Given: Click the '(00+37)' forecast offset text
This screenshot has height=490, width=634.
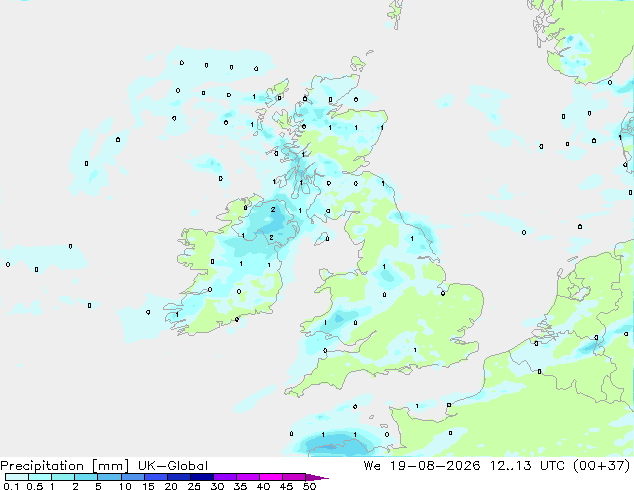Looking at the screenshot, I should (x=602, y=466).
